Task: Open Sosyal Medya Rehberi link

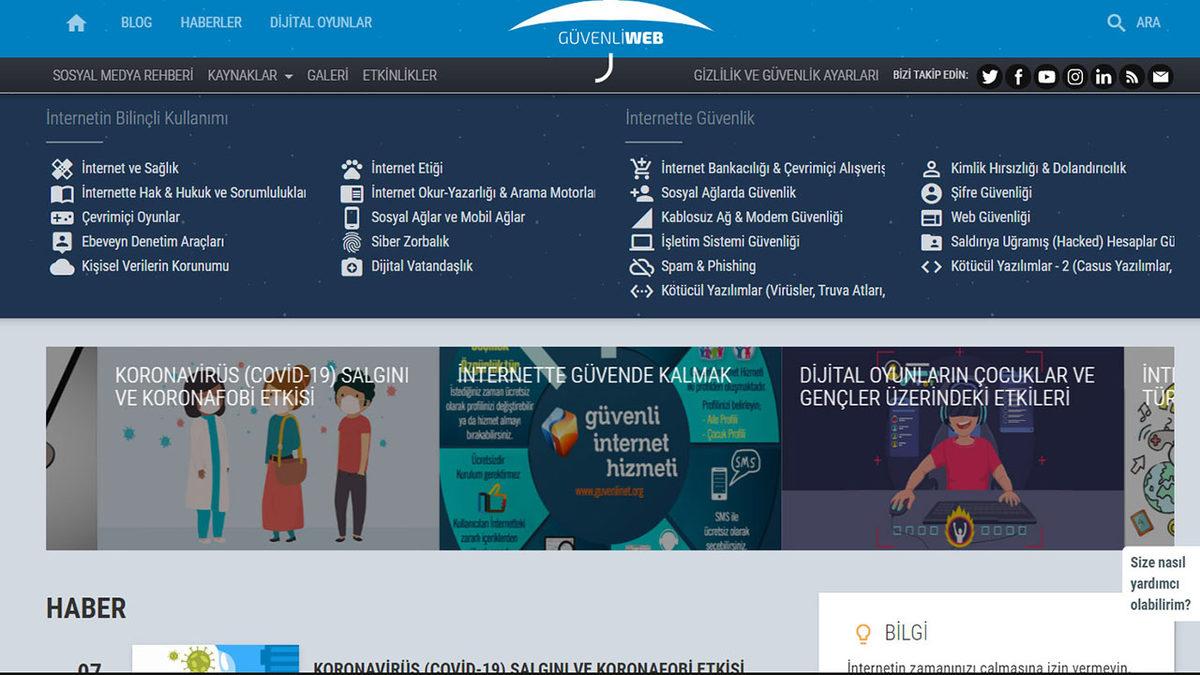Action: point(122,75)
